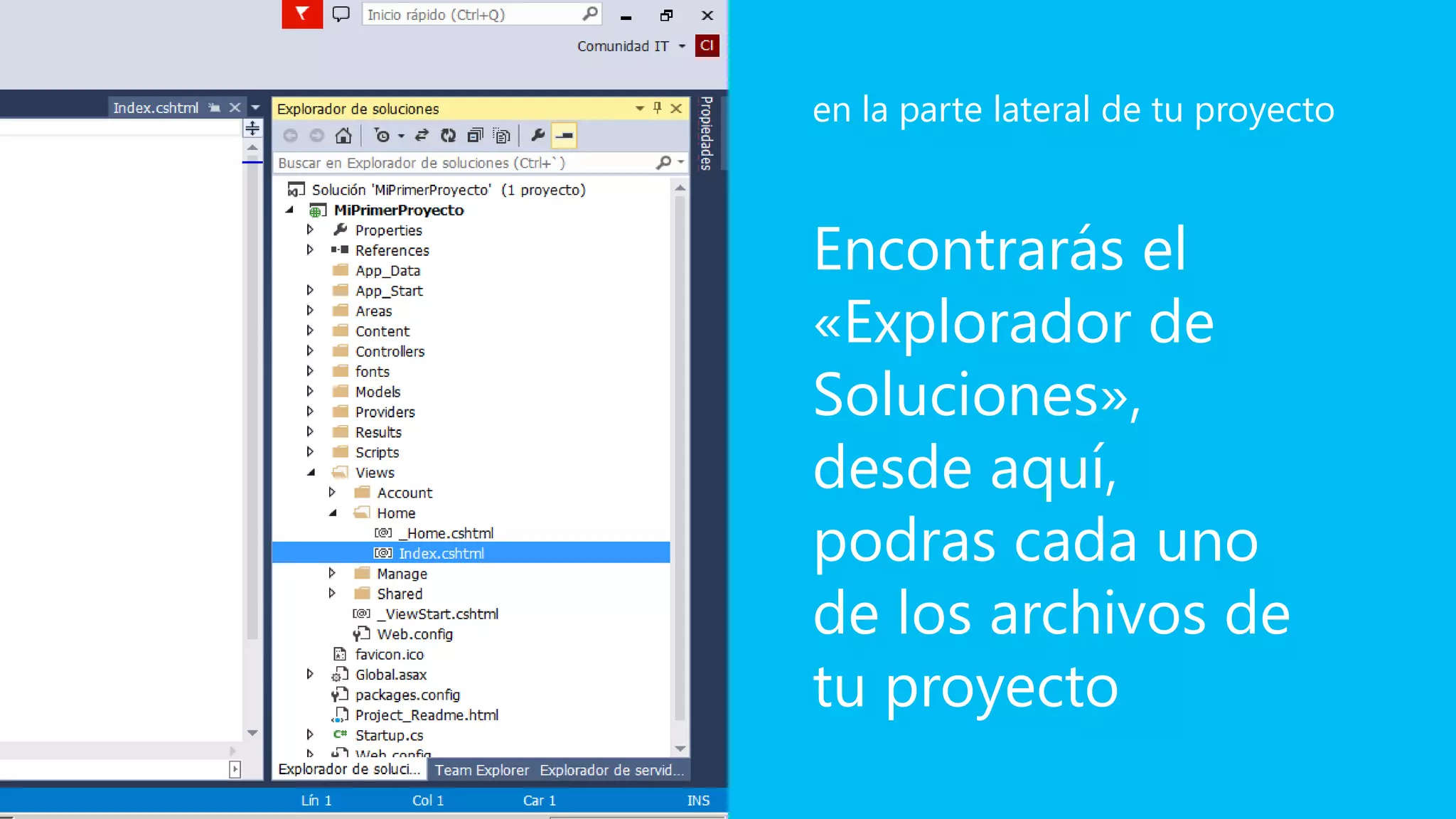Expand the Shared folder
Screen dimensions: 1456x819
(x=332, y=593)
